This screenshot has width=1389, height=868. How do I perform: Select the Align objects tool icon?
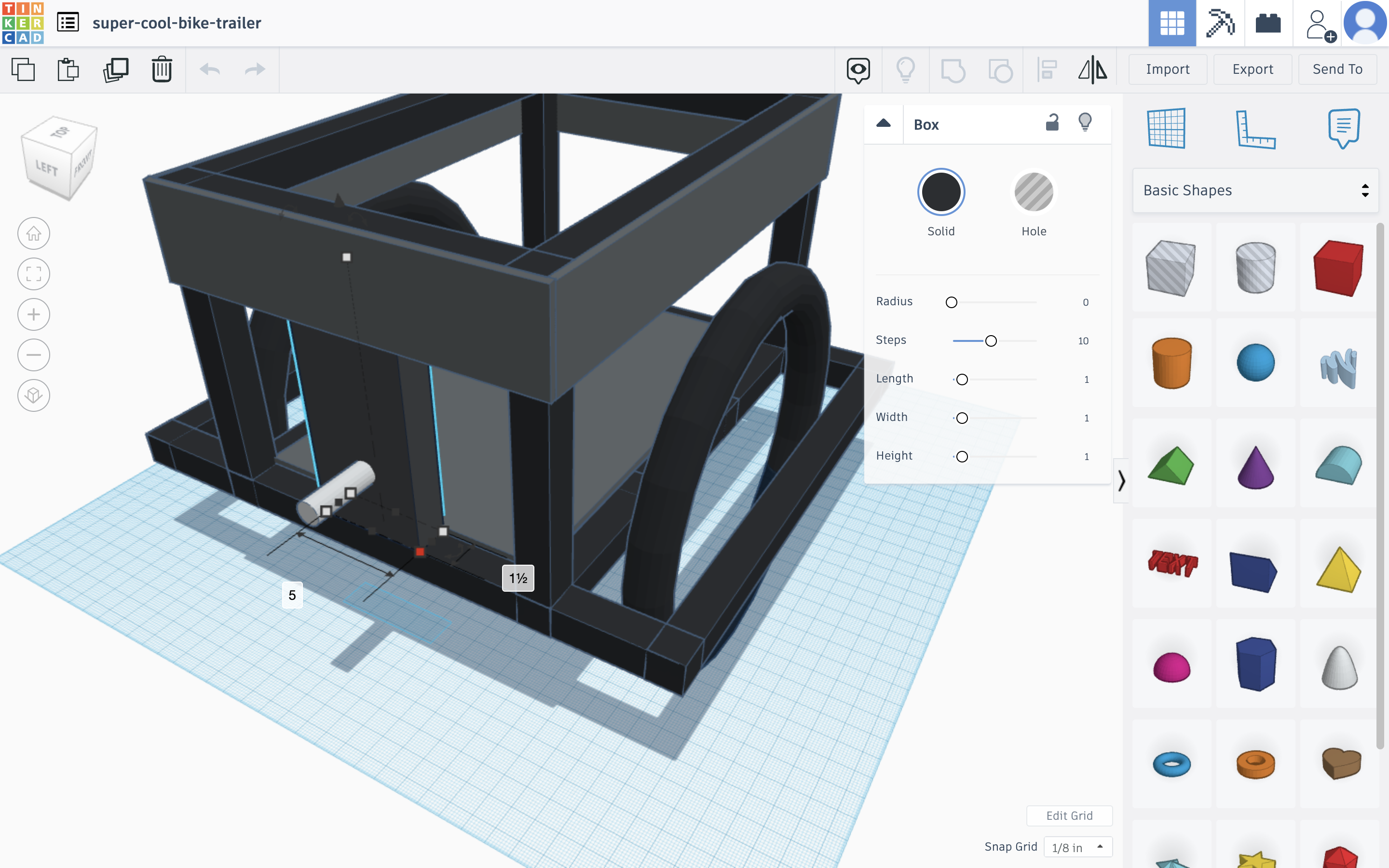click(1046, 70)
